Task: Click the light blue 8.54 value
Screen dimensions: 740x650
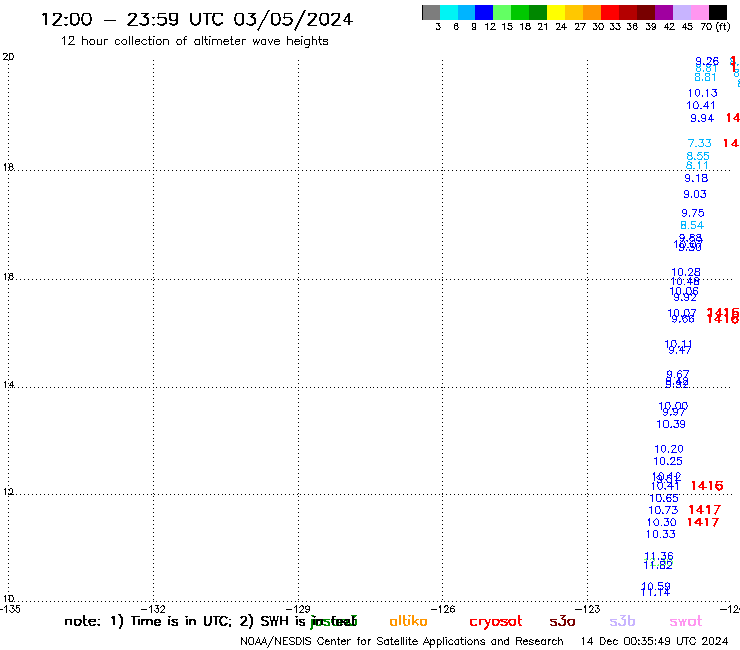Action: pyautogui.click(x=692, y=225)
